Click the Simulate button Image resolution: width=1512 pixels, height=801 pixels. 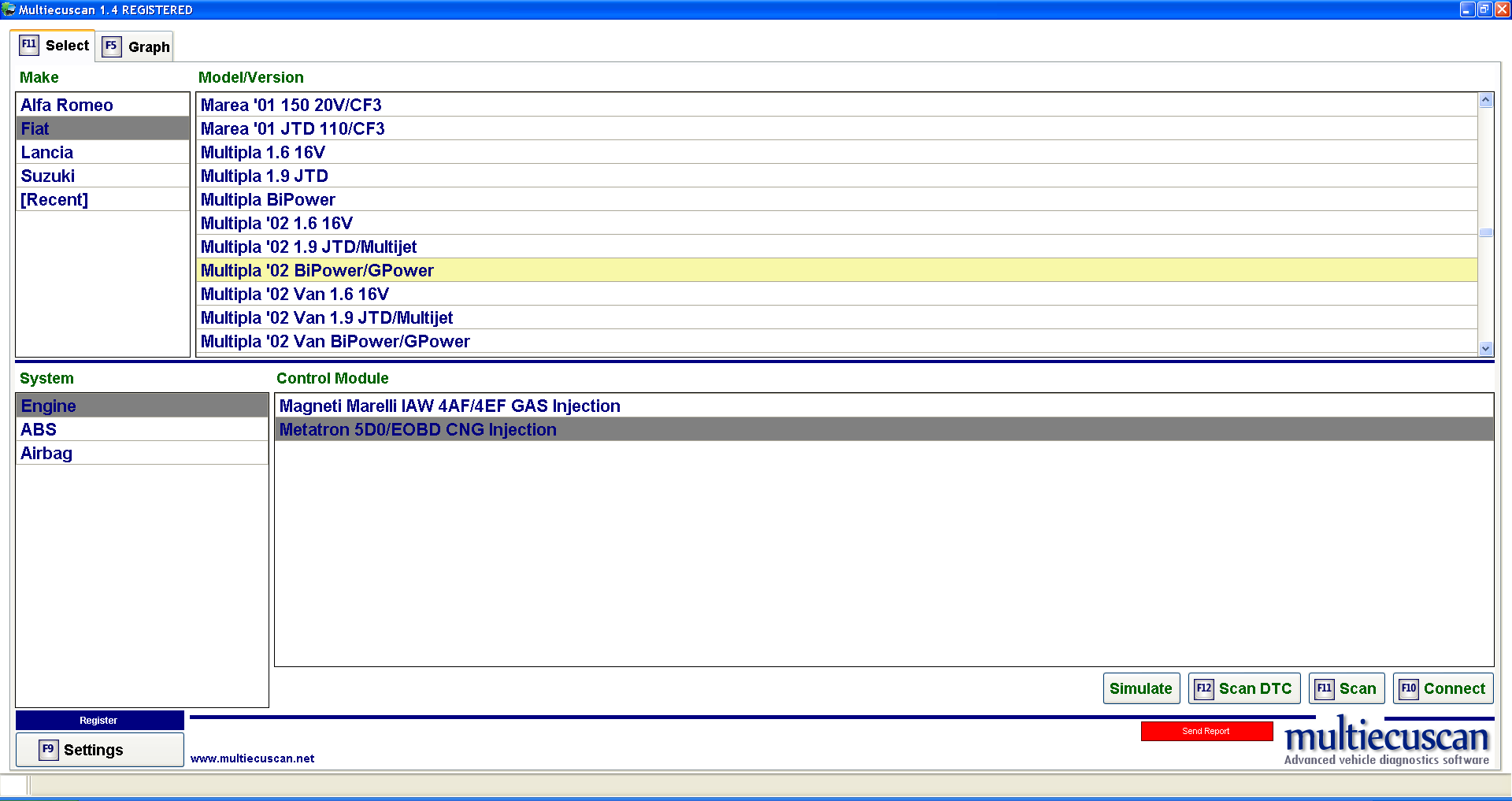point(1141,688)
